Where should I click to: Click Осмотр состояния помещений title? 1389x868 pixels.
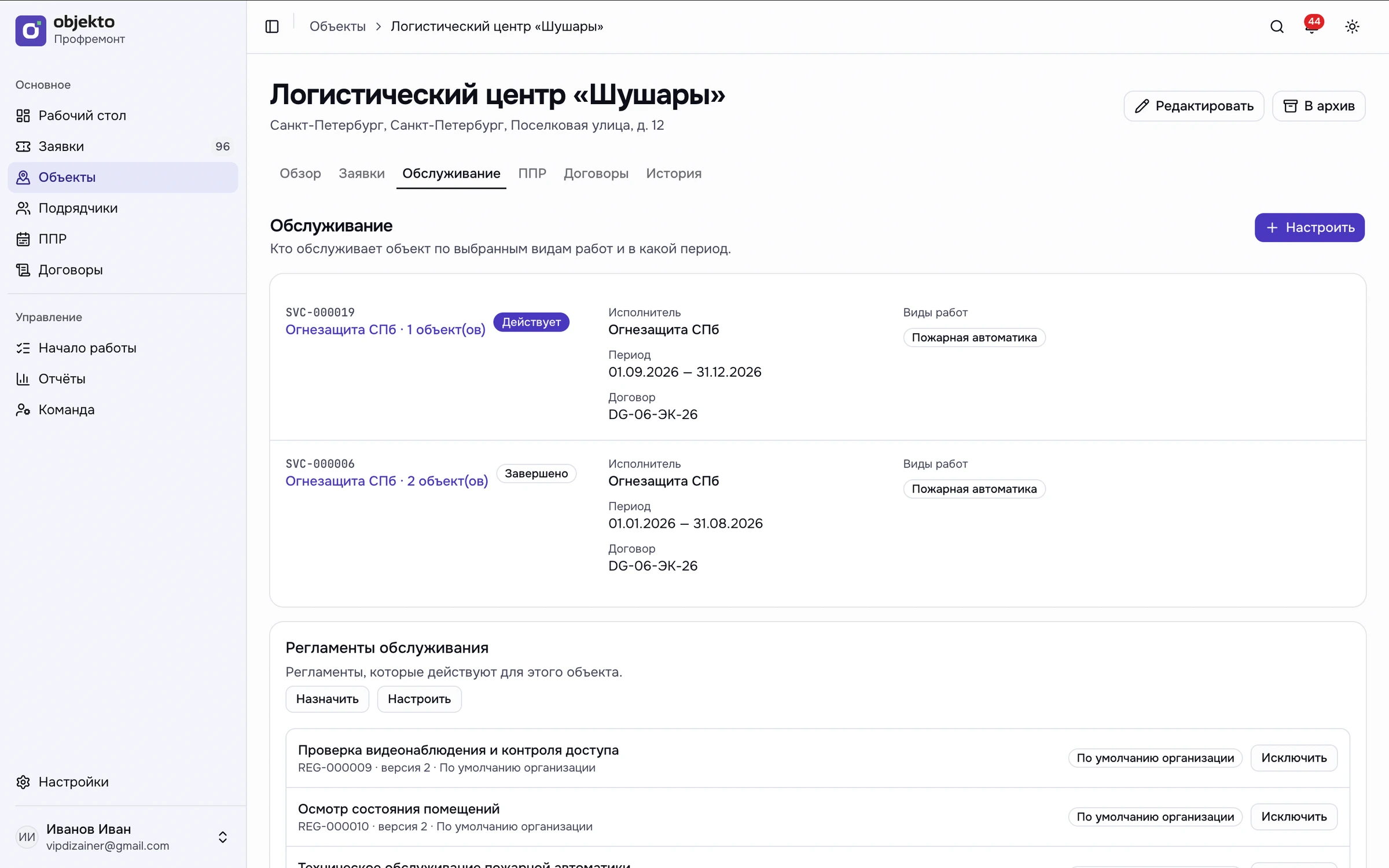398,809
